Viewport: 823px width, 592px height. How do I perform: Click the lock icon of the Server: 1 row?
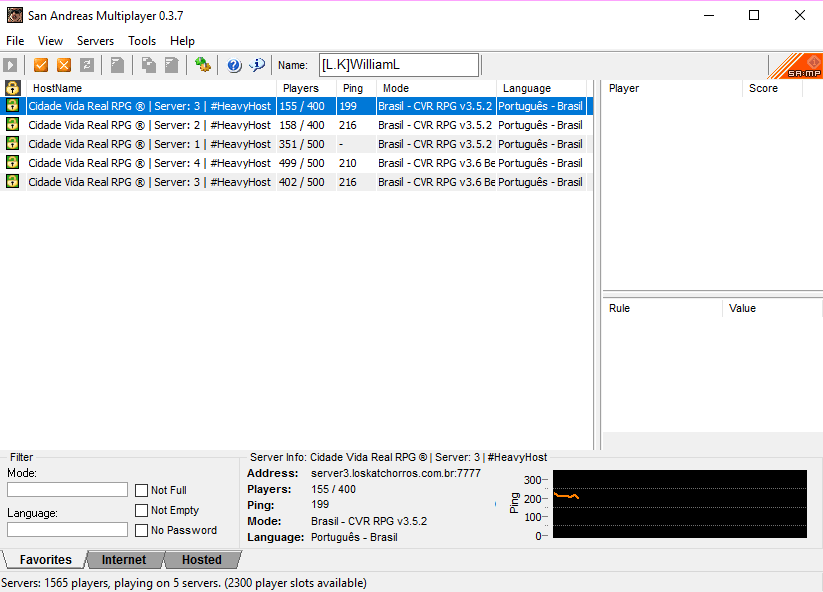(x=12, y=143)
